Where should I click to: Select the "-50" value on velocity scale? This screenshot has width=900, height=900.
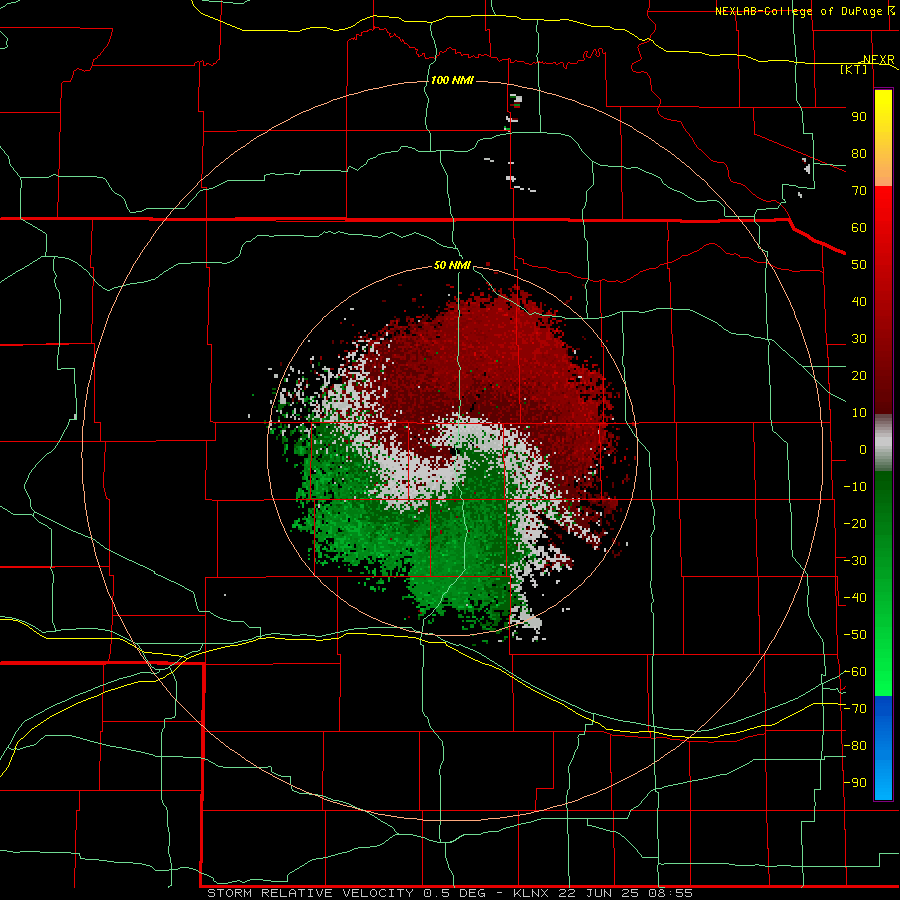coord(855,635)
